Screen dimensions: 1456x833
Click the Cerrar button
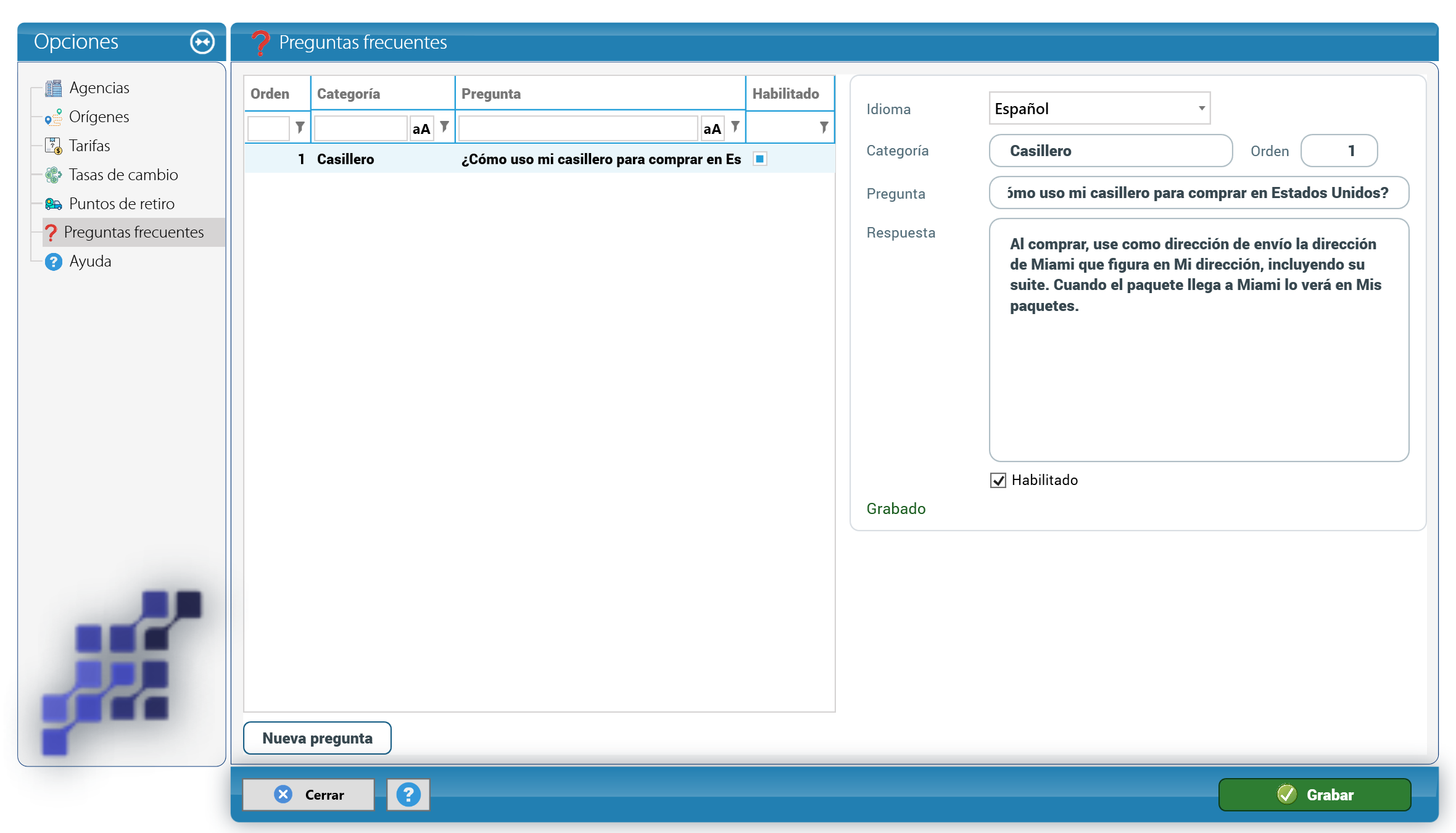pos(308,795)
